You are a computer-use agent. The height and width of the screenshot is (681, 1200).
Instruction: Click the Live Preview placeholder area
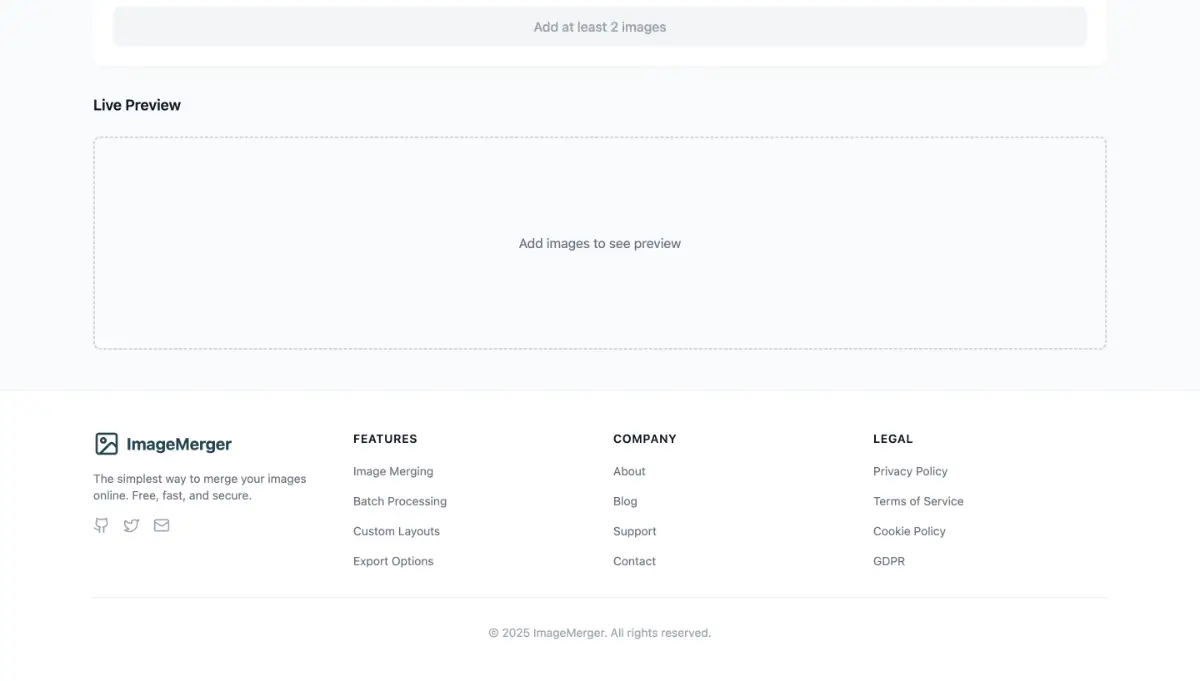click(599, 243)
